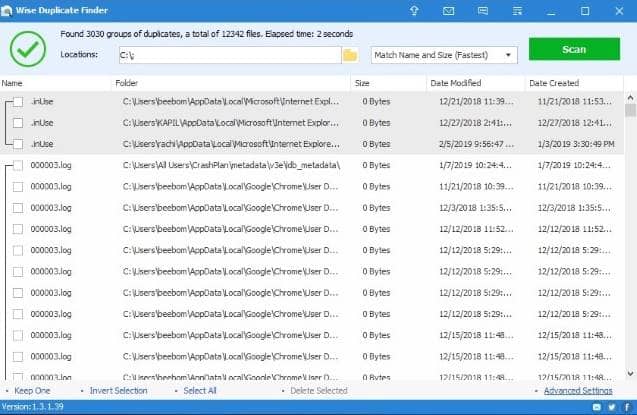Viewport: 637px width, 415px height.
Task: Check the .inUse file in beebom folder
Action: (18, 102)
